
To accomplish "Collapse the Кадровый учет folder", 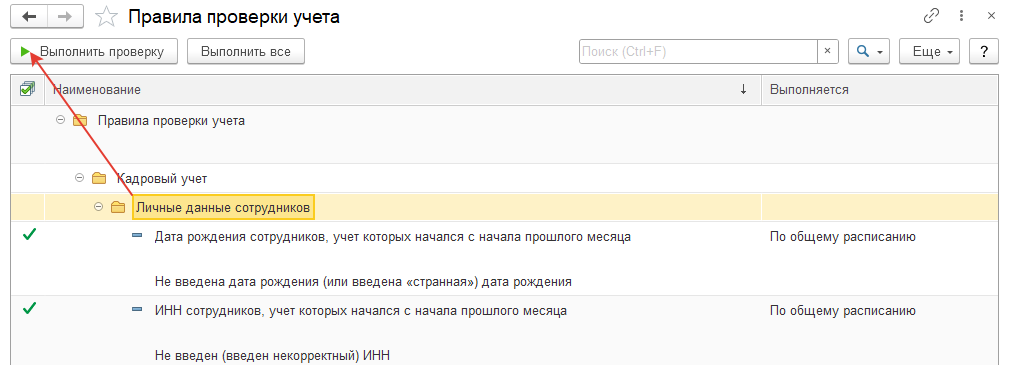I will [80, 177].
